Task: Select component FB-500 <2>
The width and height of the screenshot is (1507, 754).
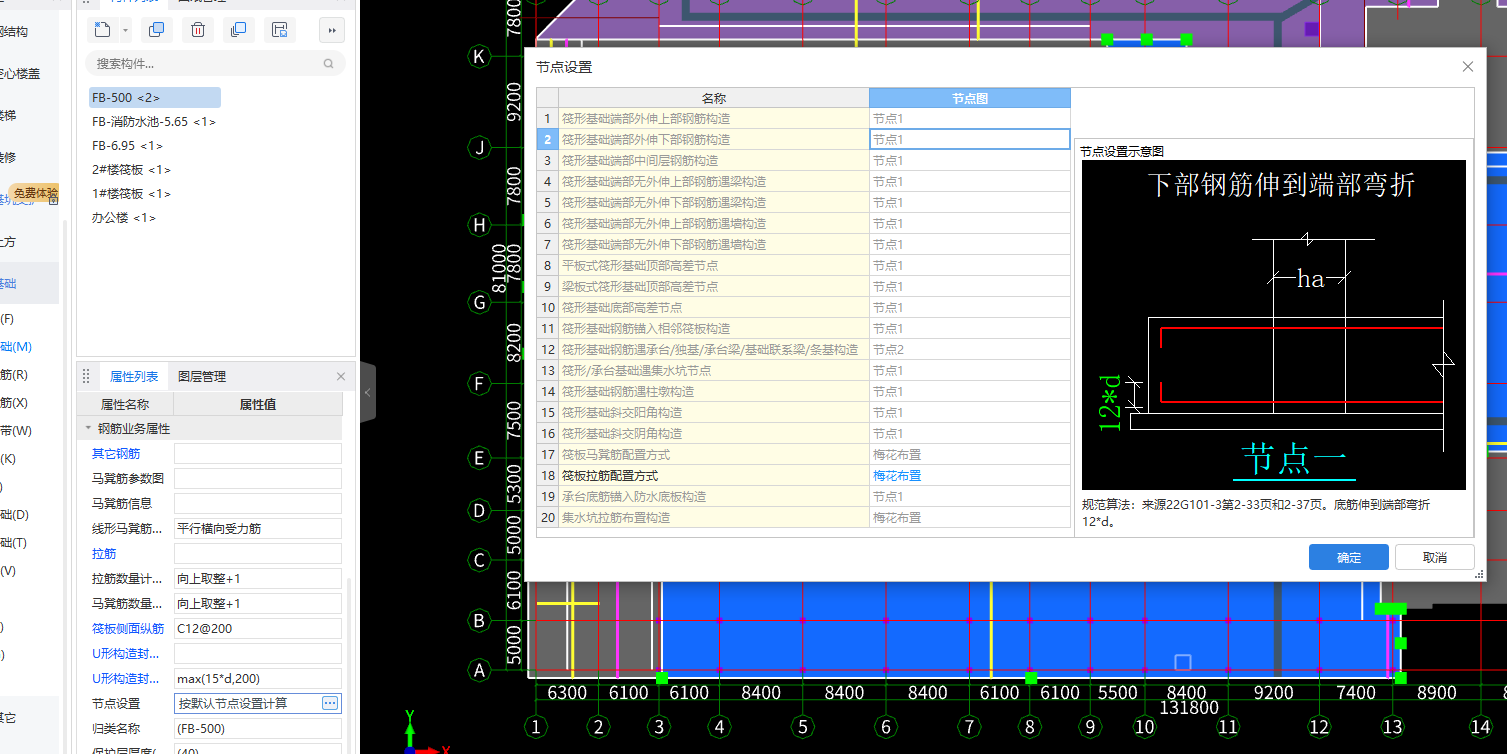Action: (x=154, y=97)
